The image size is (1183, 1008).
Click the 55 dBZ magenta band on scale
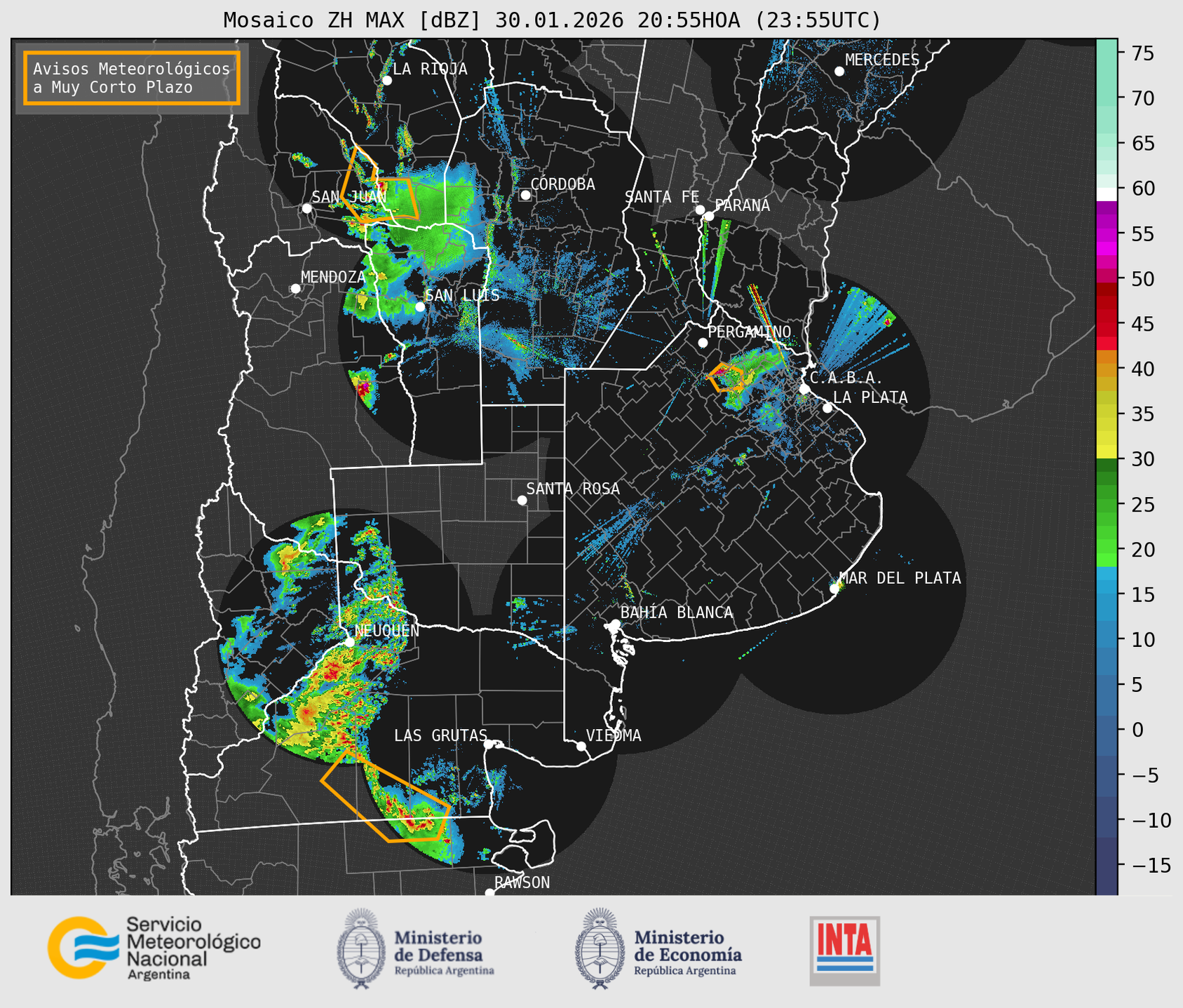click(1107, 233)
